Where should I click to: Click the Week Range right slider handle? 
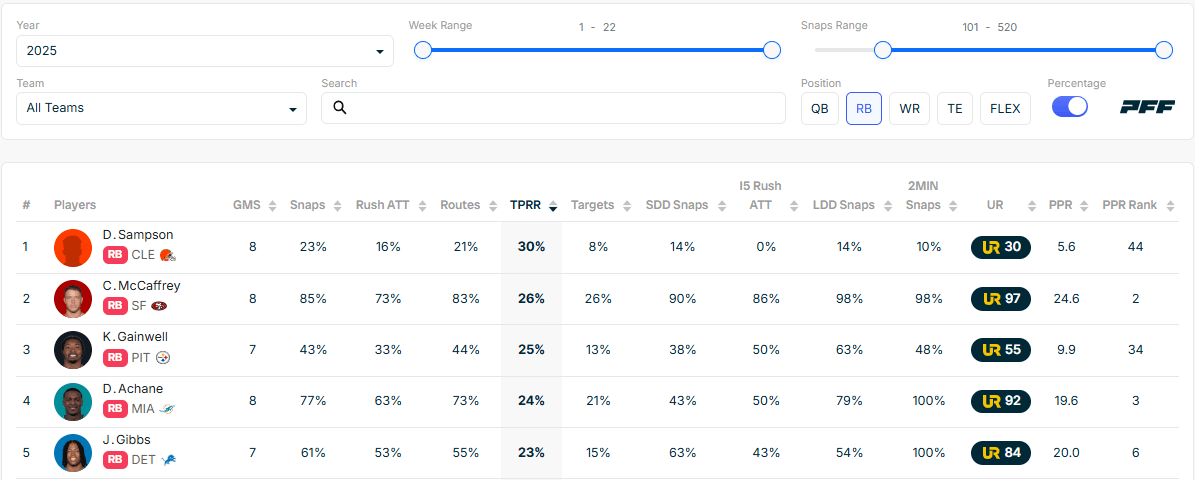pyautogui.click(x=771, y=50)
